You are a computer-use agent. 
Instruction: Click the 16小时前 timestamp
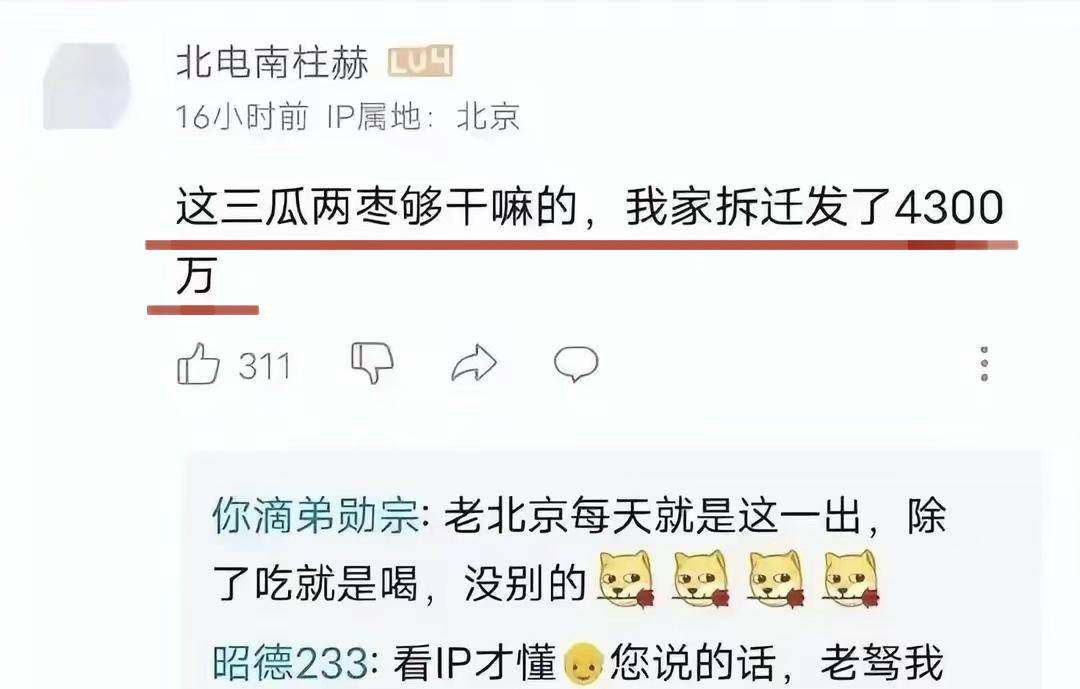coord(242,116)
